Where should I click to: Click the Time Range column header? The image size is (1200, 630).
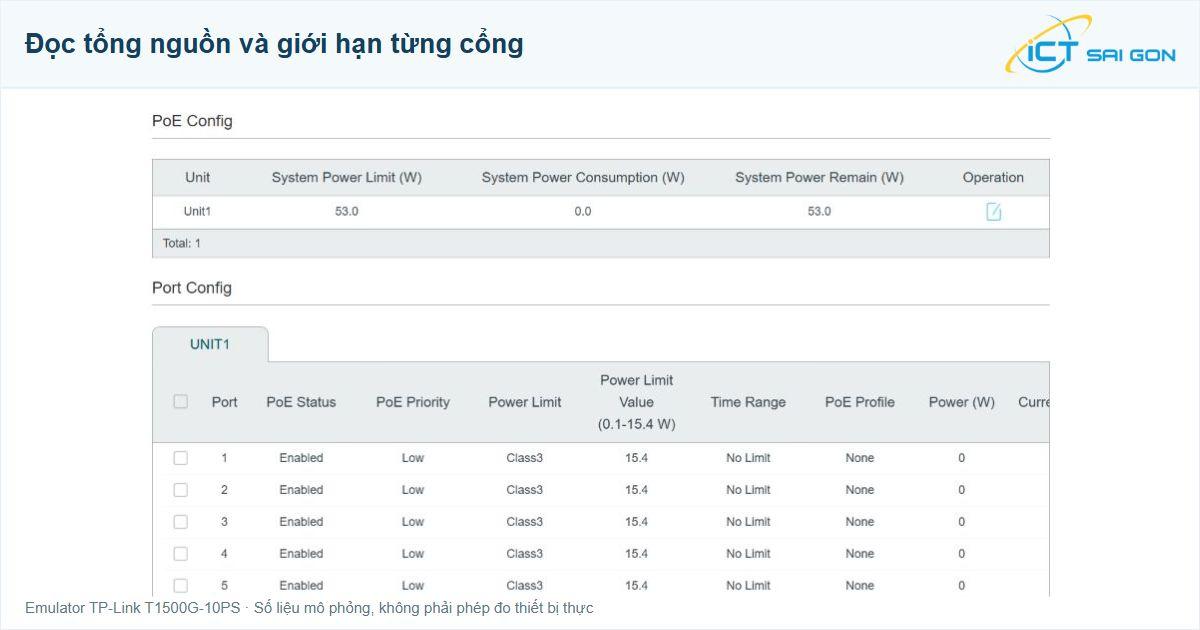click(748, 402)
